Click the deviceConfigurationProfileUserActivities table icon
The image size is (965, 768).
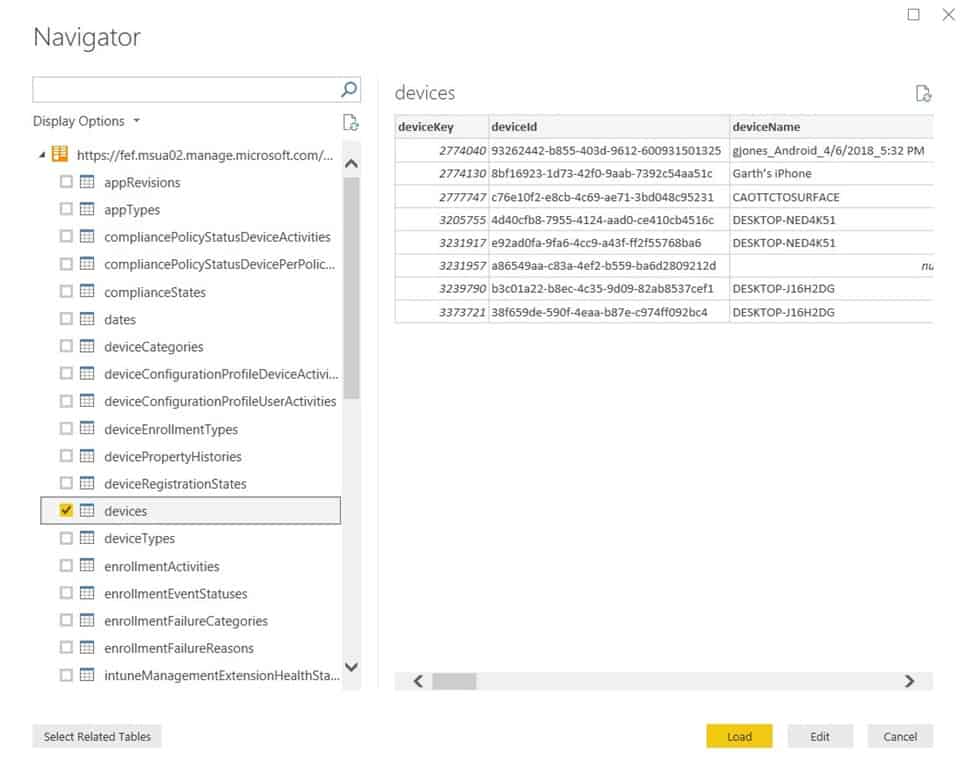[87, 401]
